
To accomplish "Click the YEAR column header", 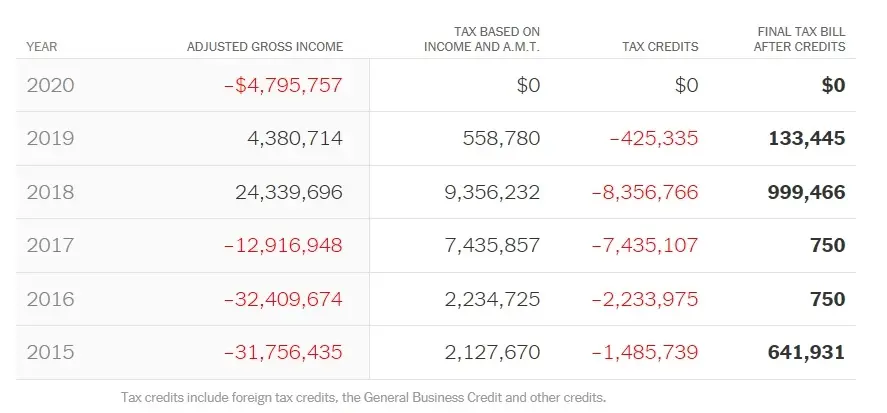I will pyautogui.click(x=41, y=46).
